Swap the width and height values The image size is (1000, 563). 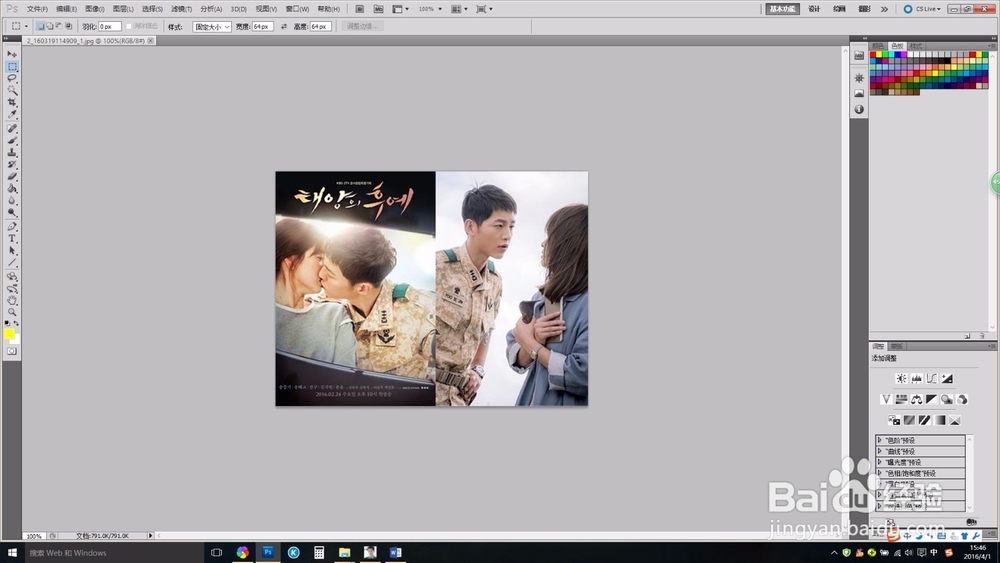click(284, 27)
